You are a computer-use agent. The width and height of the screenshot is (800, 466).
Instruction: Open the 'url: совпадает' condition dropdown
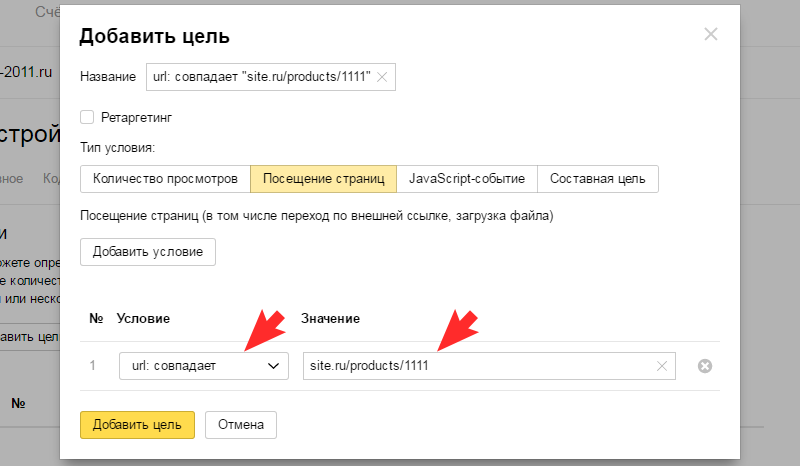[203, 366]
